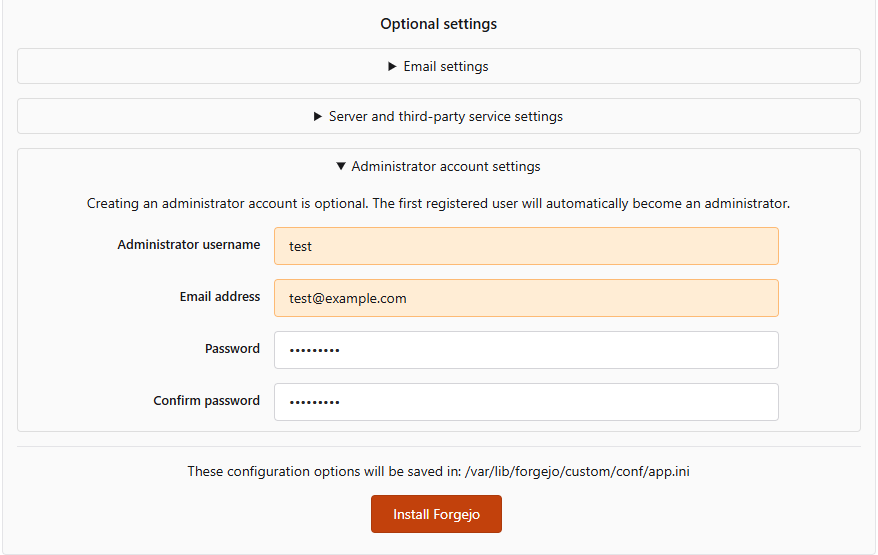Image resolution: width=878 pixels, height=555 pixels.
Task: Click the "Optional settings" heading
Action: tap(438, 24)
